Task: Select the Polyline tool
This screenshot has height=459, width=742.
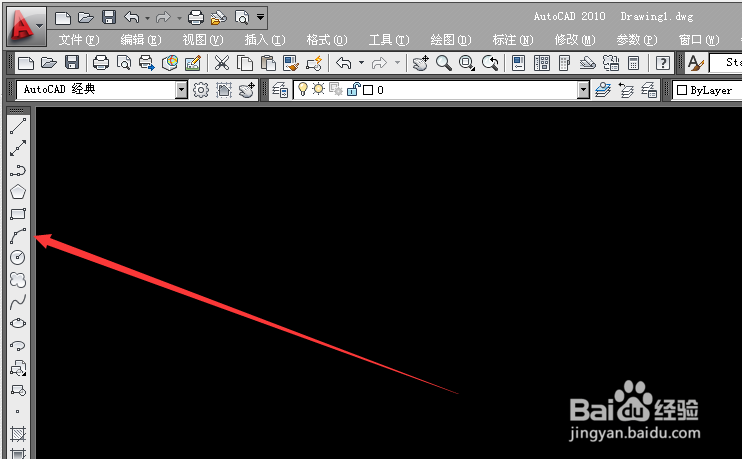Action: tap(18, 170)
